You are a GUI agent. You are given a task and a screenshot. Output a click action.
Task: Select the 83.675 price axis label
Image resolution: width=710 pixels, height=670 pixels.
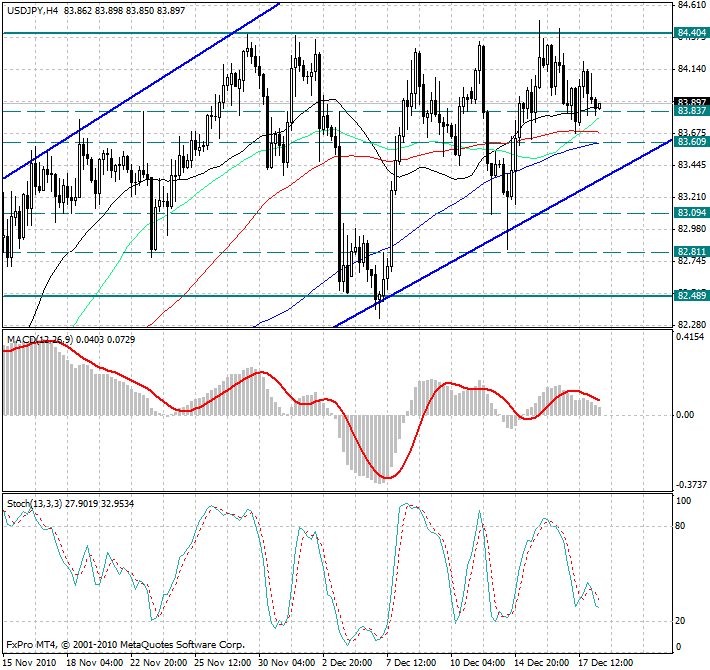pyautogui.click(x=691, y=133)
